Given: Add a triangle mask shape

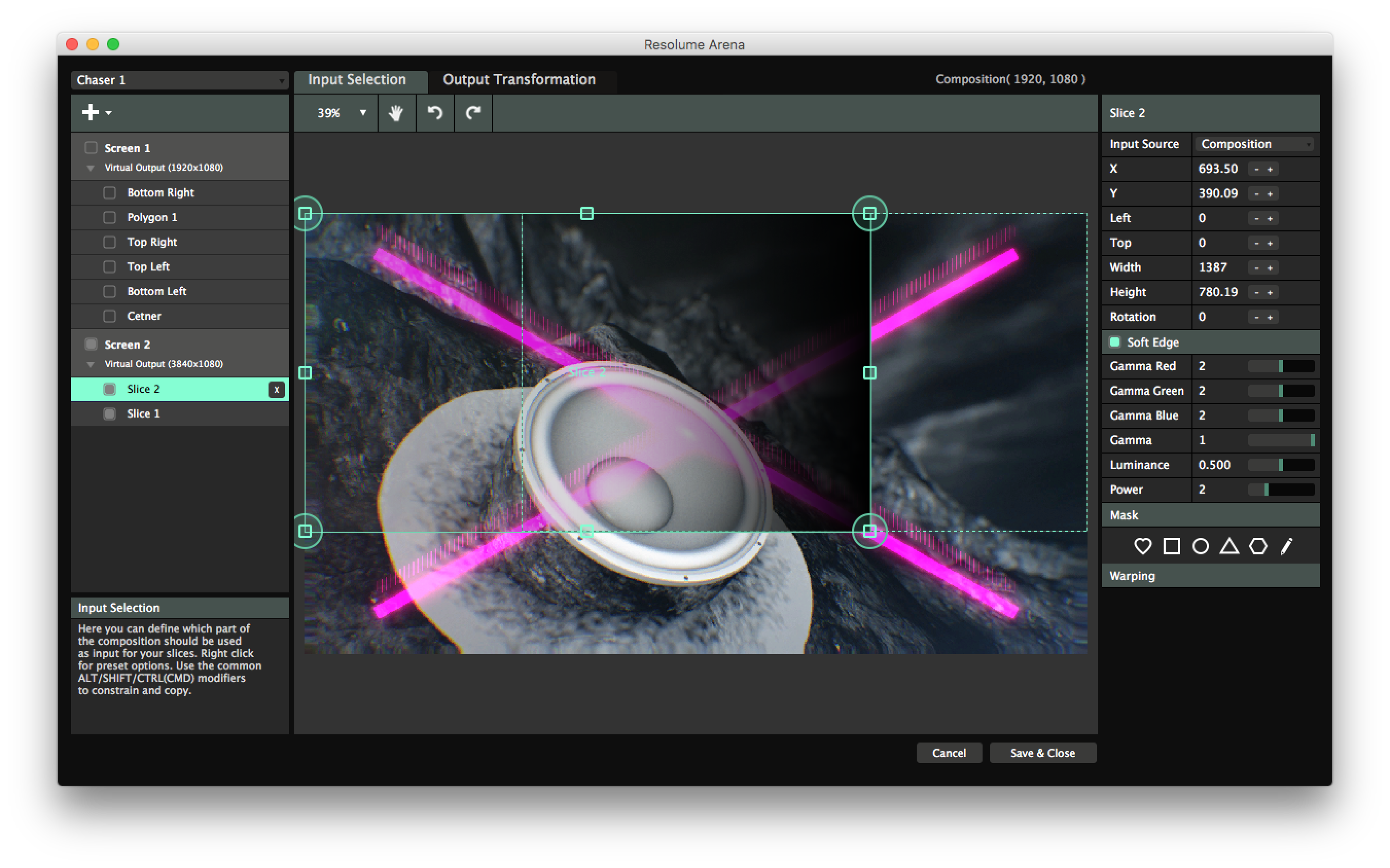Looking at the screenshot, I should point(1229,546).
